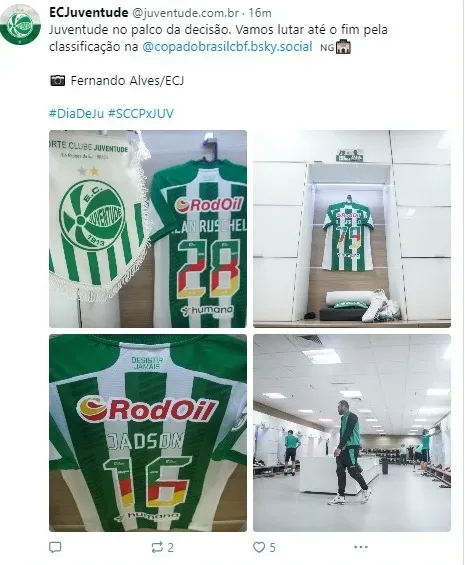Open the @juventude.com.br handle link

point(186,13)
